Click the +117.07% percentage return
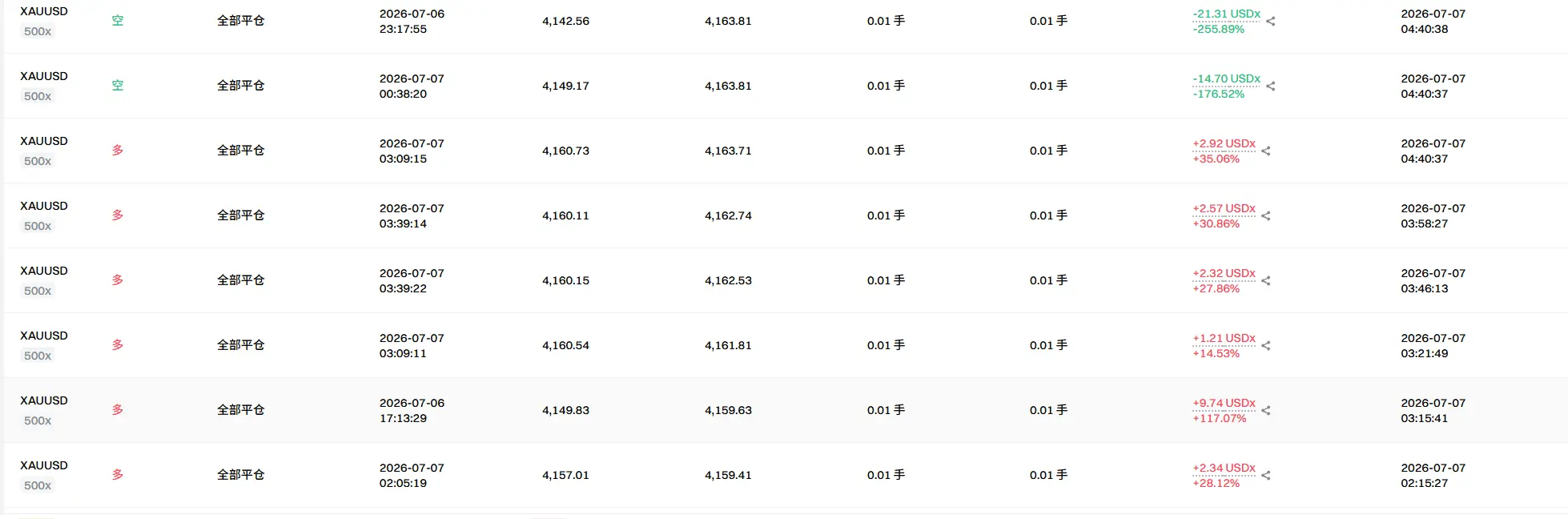 tap(1219, 418)
